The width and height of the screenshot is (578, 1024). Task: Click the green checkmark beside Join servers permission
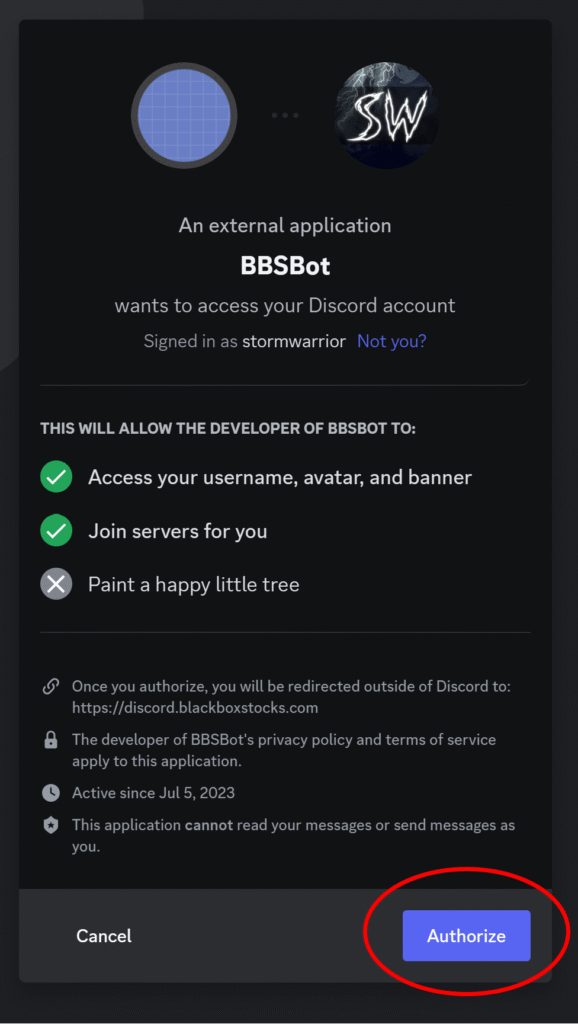coord(56,531)
